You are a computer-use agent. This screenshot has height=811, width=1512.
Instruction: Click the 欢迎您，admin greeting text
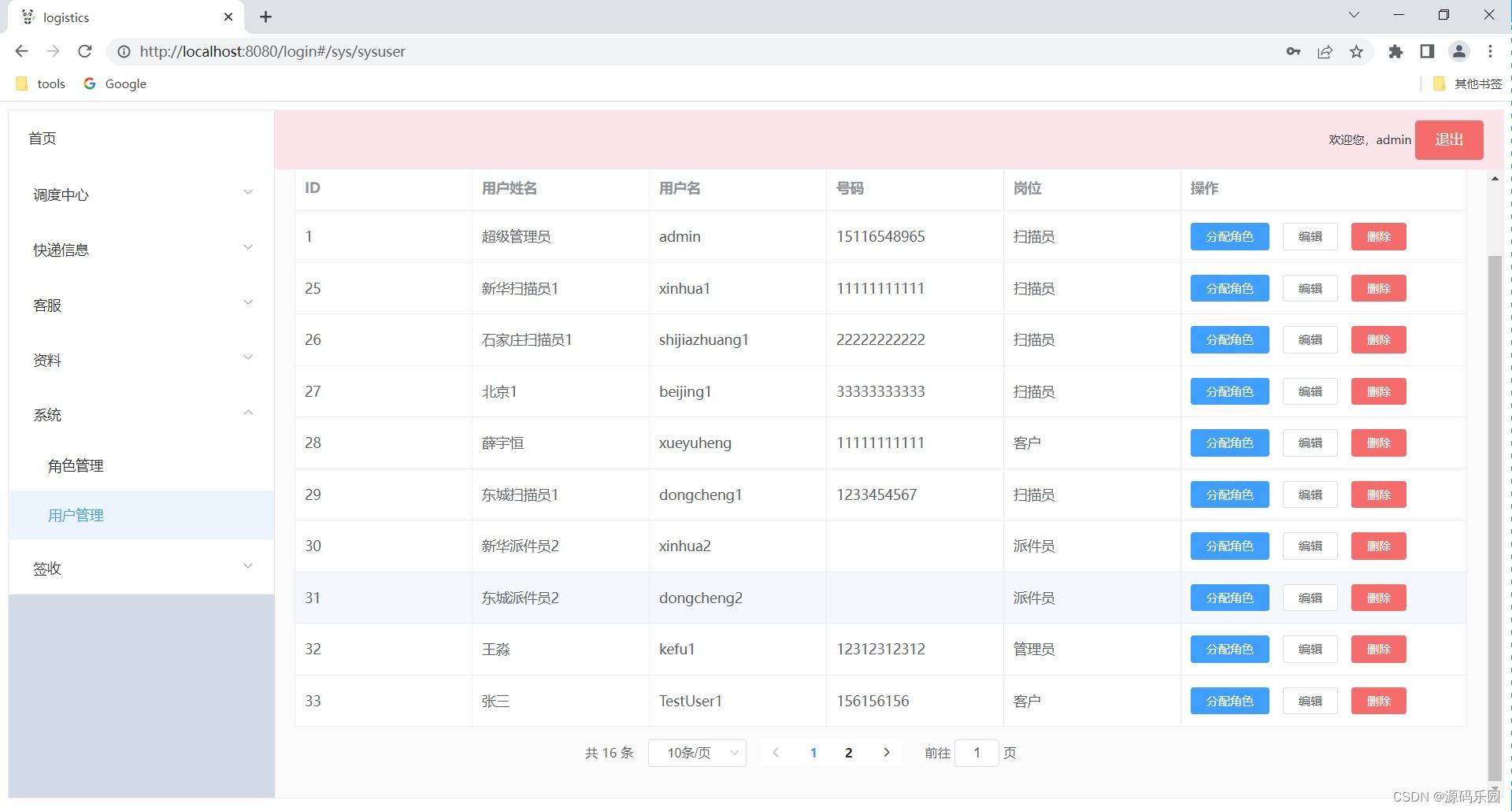(x=1369, y=139)
